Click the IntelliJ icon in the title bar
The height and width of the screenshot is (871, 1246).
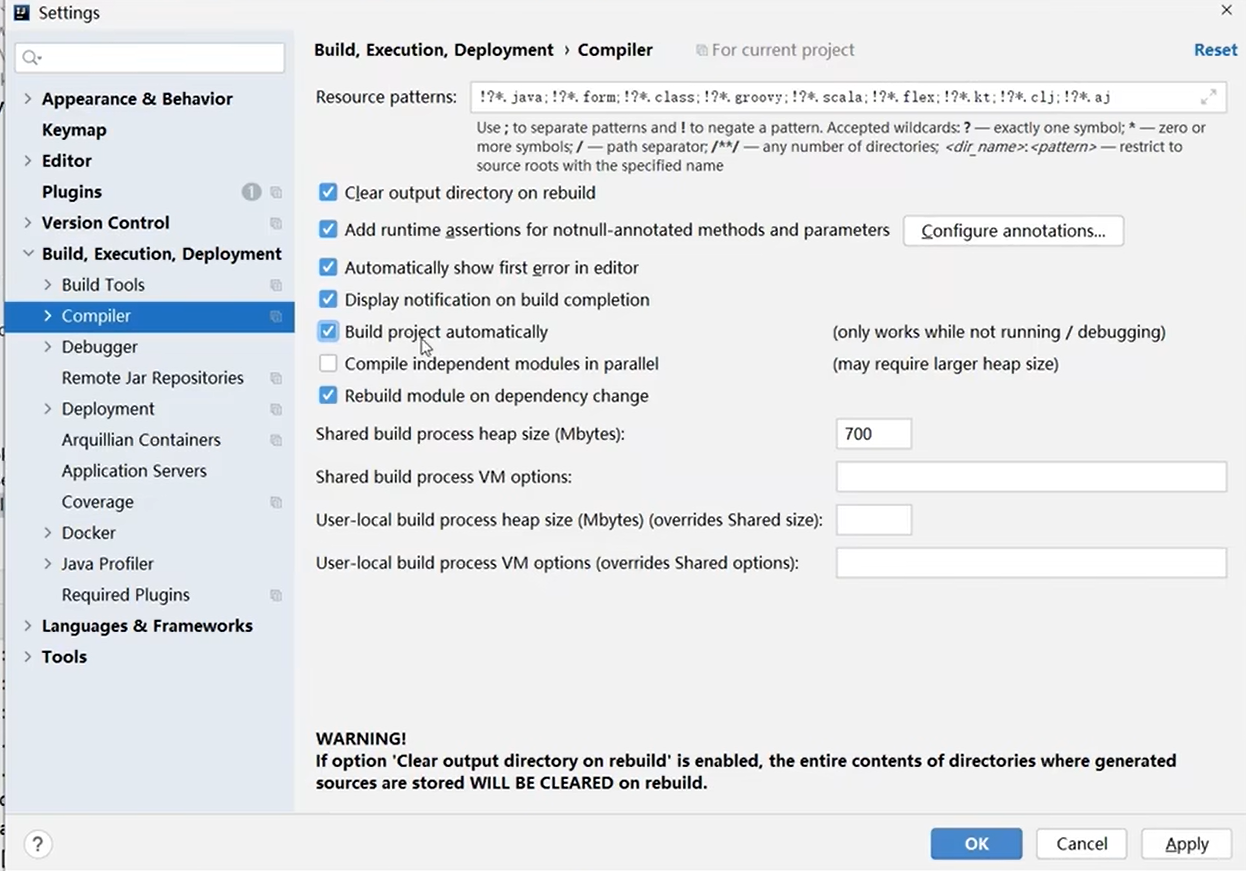point(21,13)
